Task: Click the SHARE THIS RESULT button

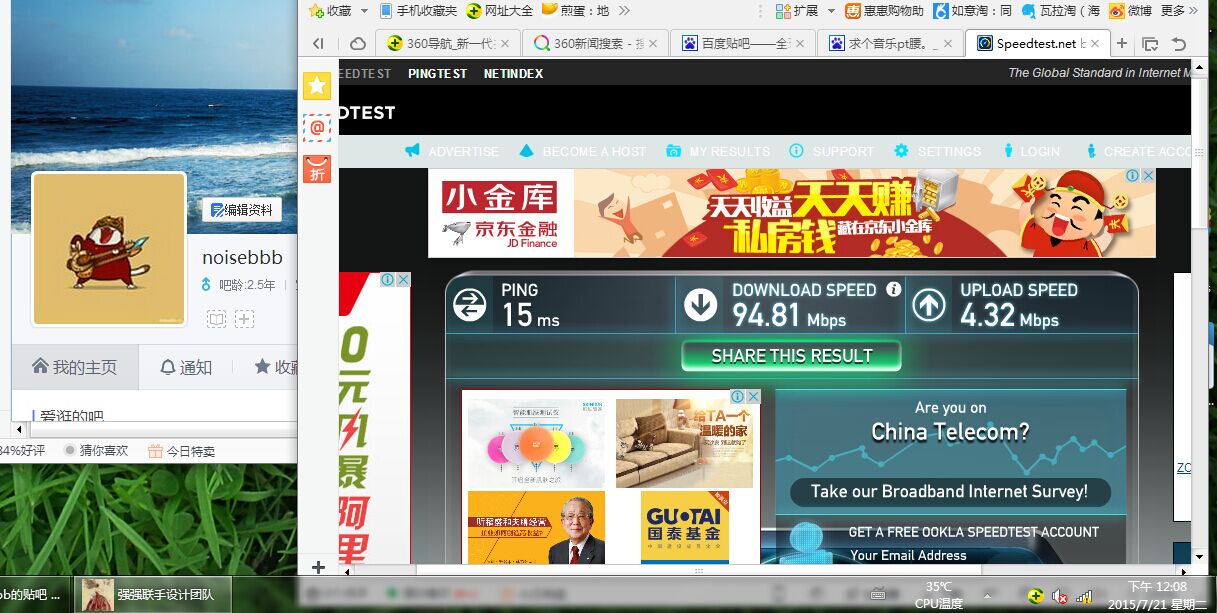Action: (791, 356)
